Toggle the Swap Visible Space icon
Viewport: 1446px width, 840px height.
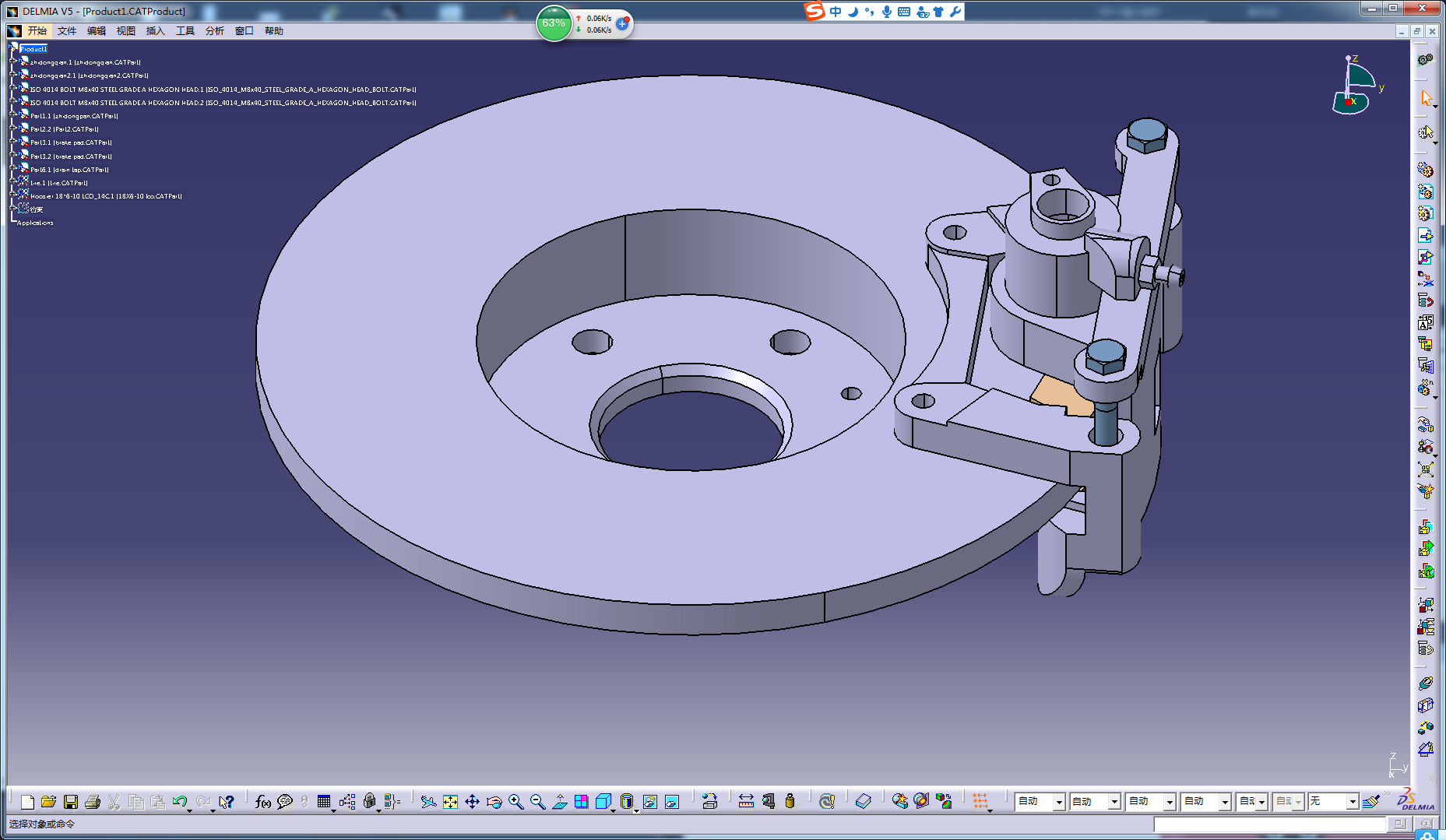672,802
